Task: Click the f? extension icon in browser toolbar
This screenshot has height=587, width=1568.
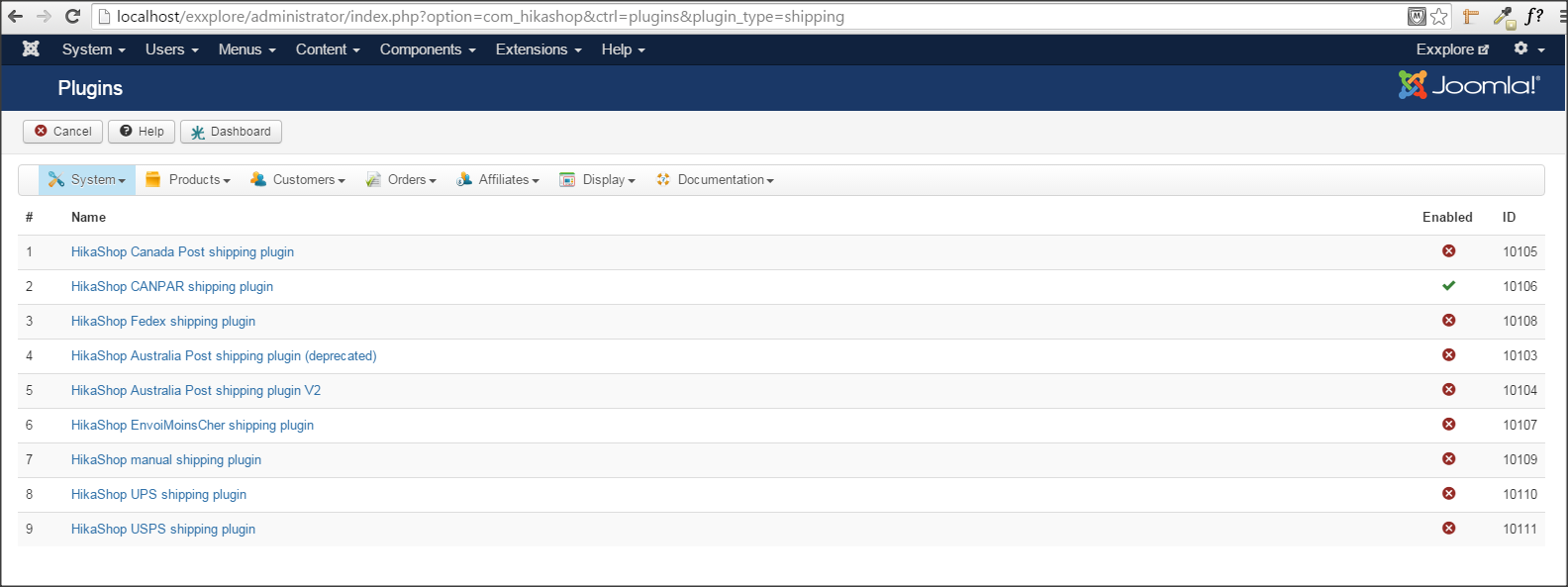Action: pos(1534,16)
